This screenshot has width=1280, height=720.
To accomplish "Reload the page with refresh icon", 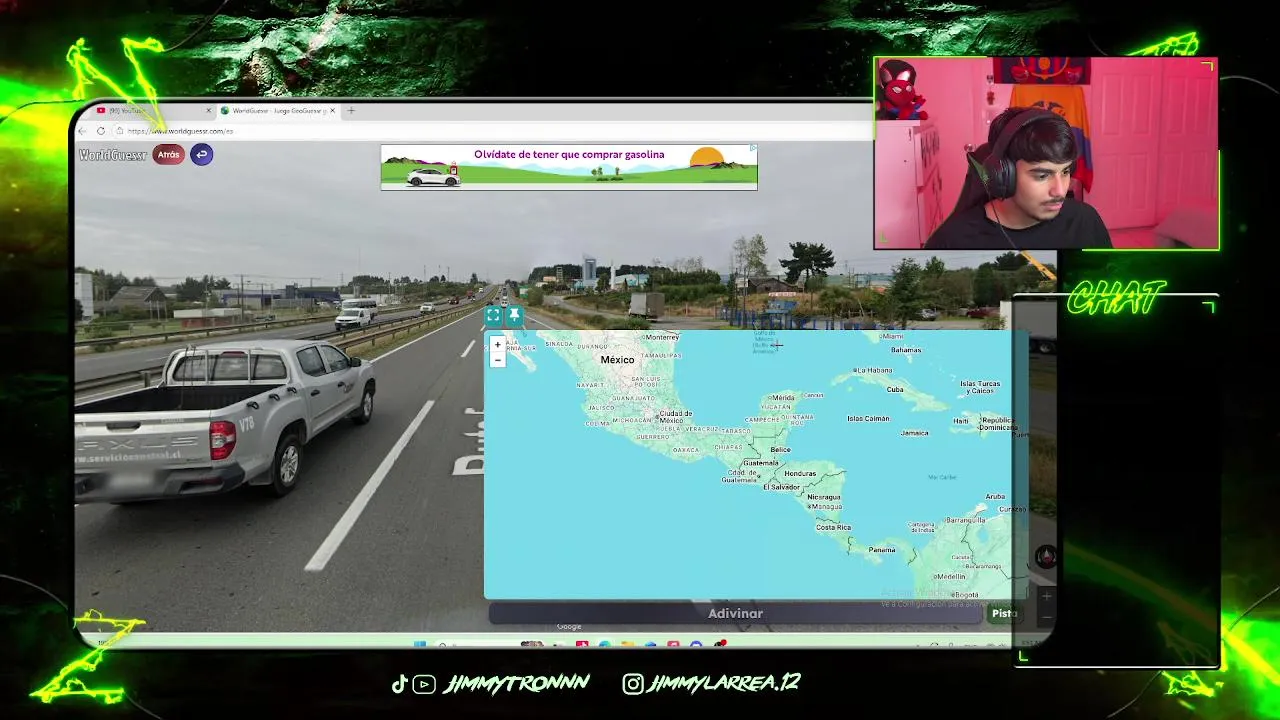I will coord(101,131).
